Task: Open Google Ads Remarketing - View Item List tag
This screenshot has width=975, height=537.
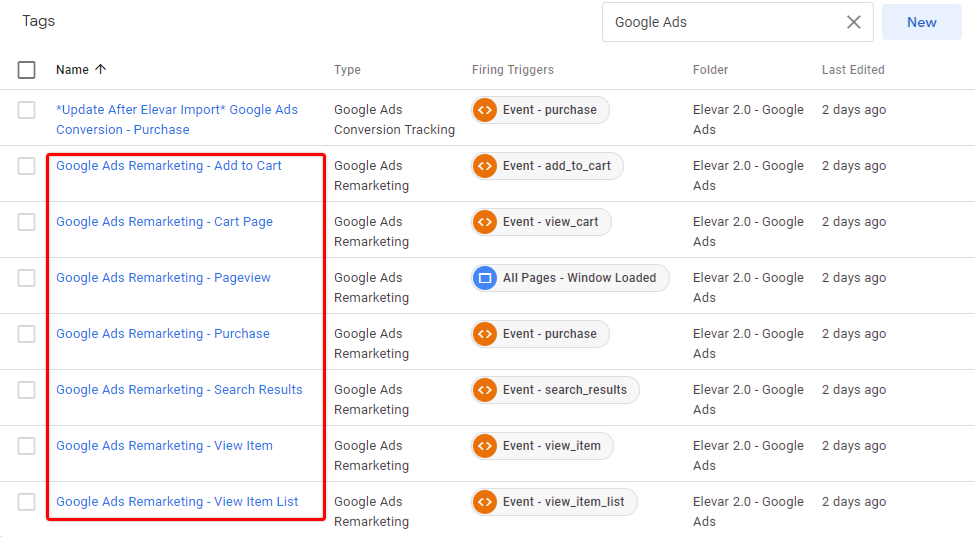Action: [x=177, y=502]
